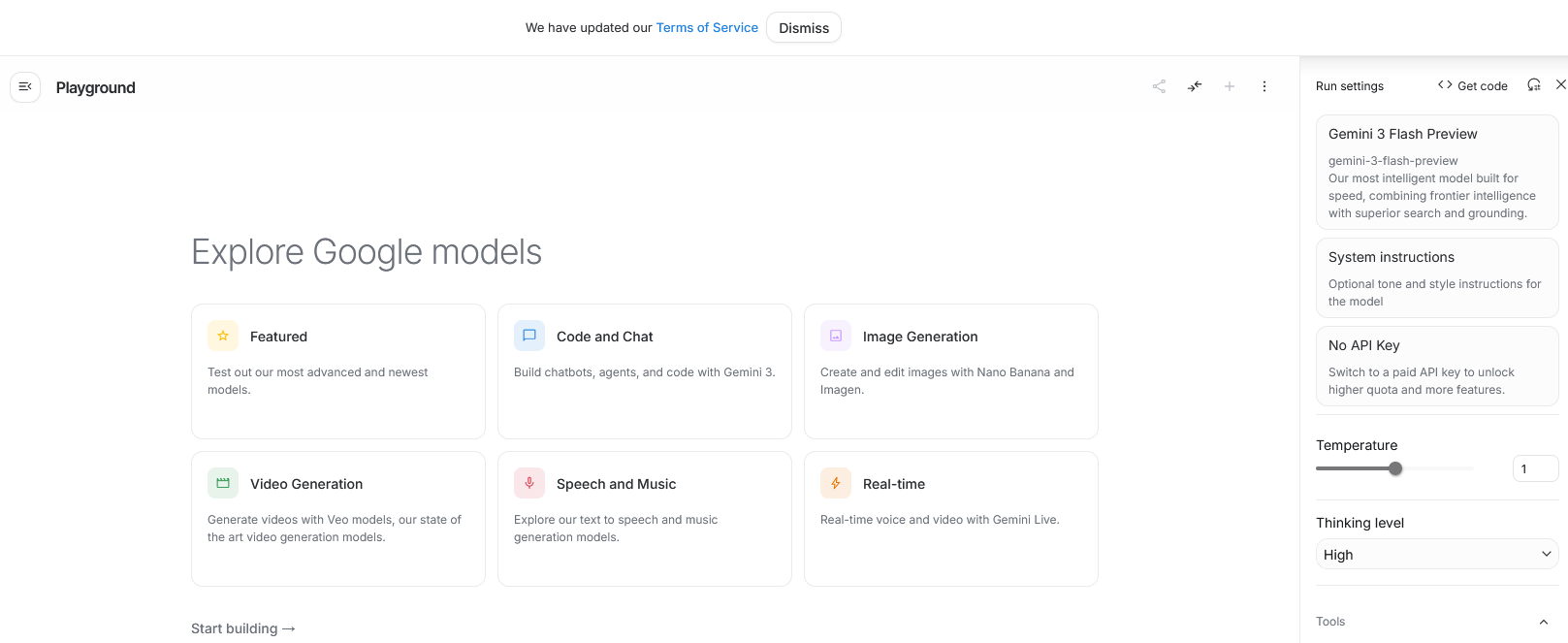The height and width of the screenshot is (643, 1568).
Task: Collapse the sidebar menu icon
Action: tap(25, 87)
